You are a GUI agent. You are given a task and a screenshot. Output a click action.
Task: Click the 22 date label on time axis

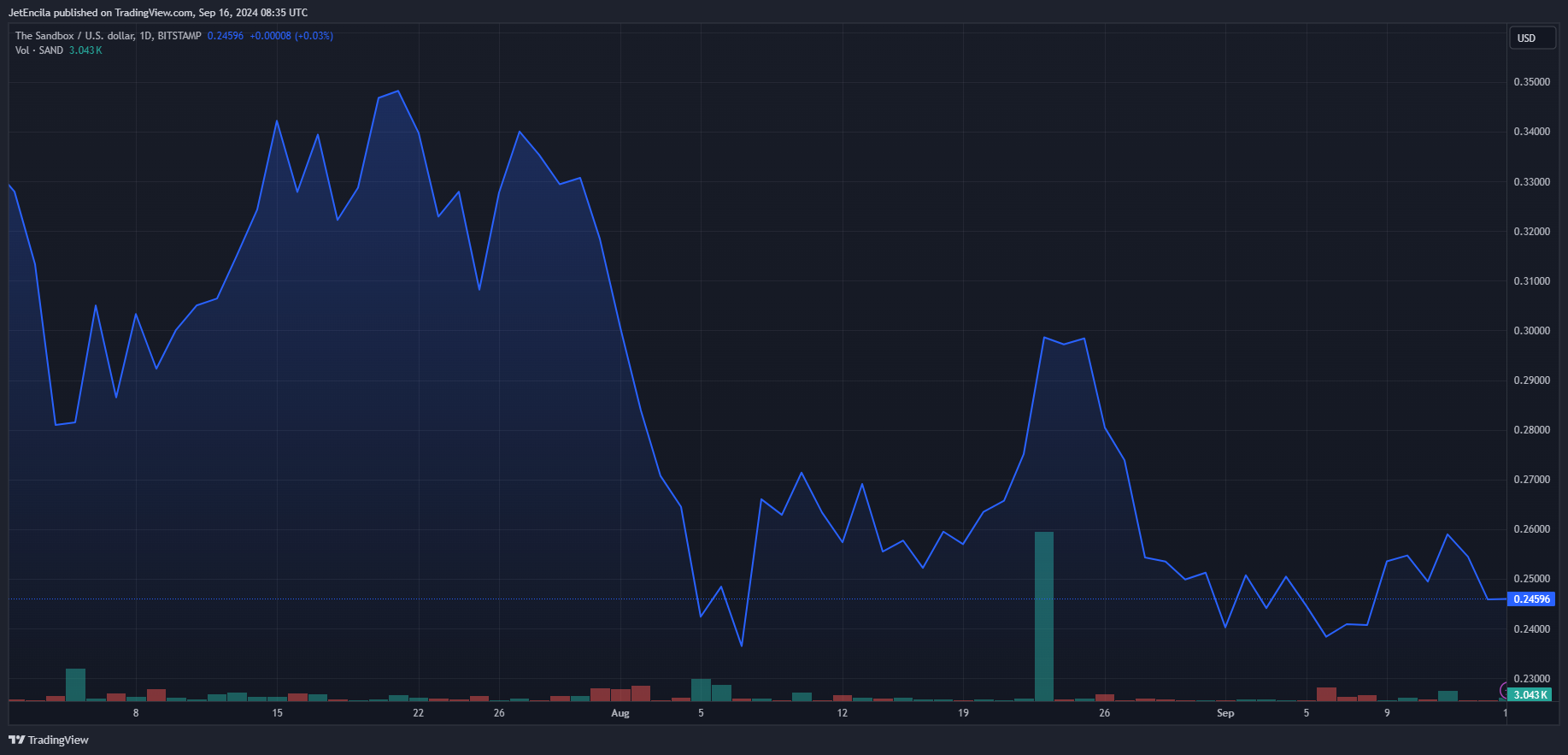418,713
